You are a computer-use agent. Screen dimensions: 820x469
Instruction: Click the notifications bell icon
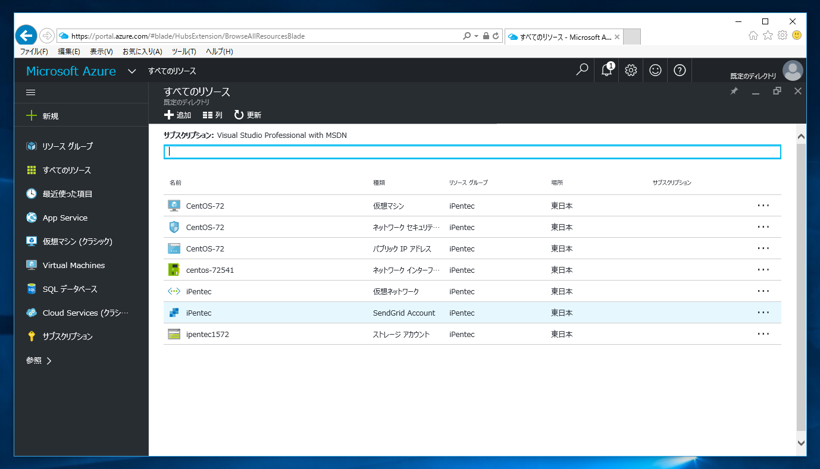click(606, 70)
